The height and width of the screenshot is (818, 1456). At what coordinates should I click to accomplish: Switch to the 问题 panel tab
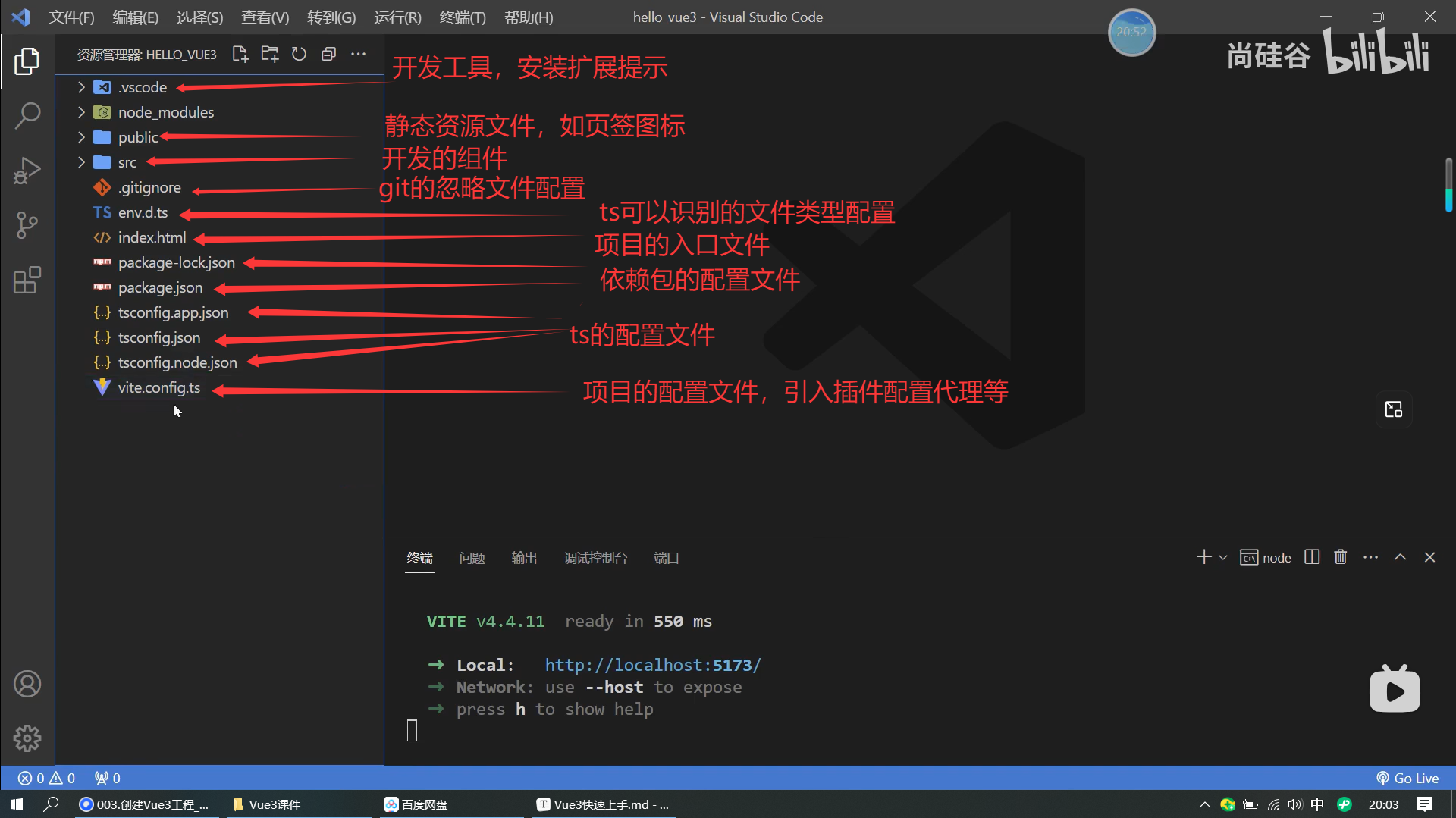click(x=472, y=558)
